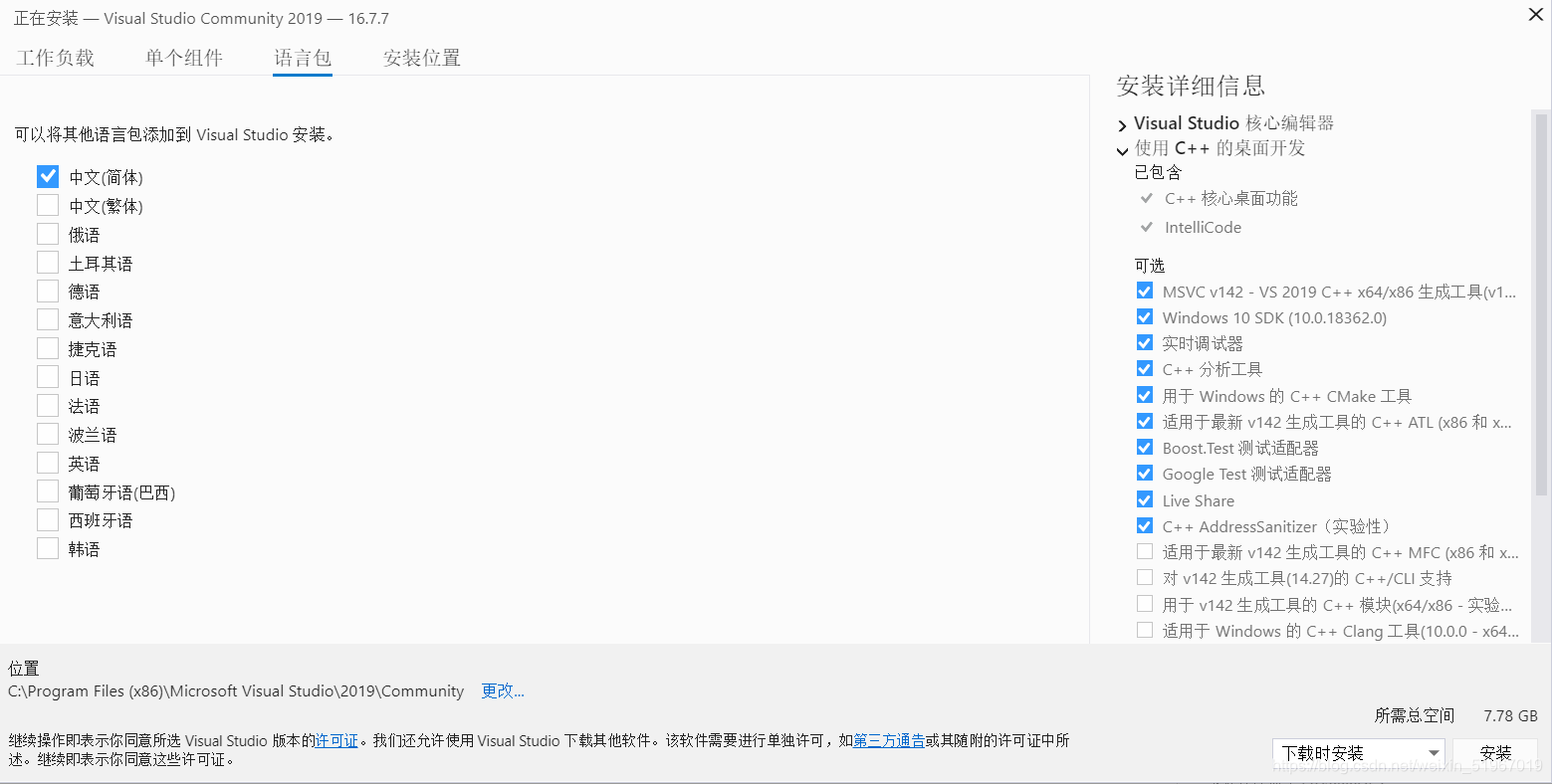Click the install path C:\Program Files (x86) text
Image resolution: width=1552 pixels, height=784 pixels.
pyautogui.click(x=236, y=690)
